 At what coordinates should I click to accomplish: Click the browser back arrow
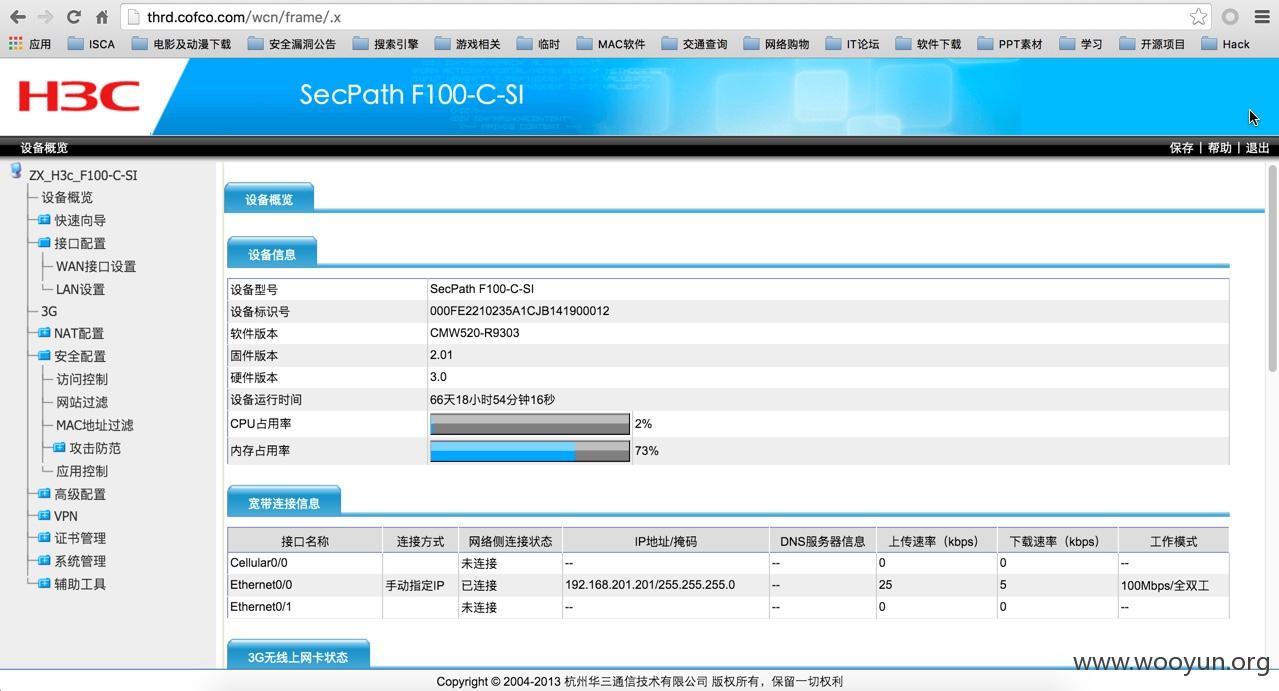click(x=17, y=17)
